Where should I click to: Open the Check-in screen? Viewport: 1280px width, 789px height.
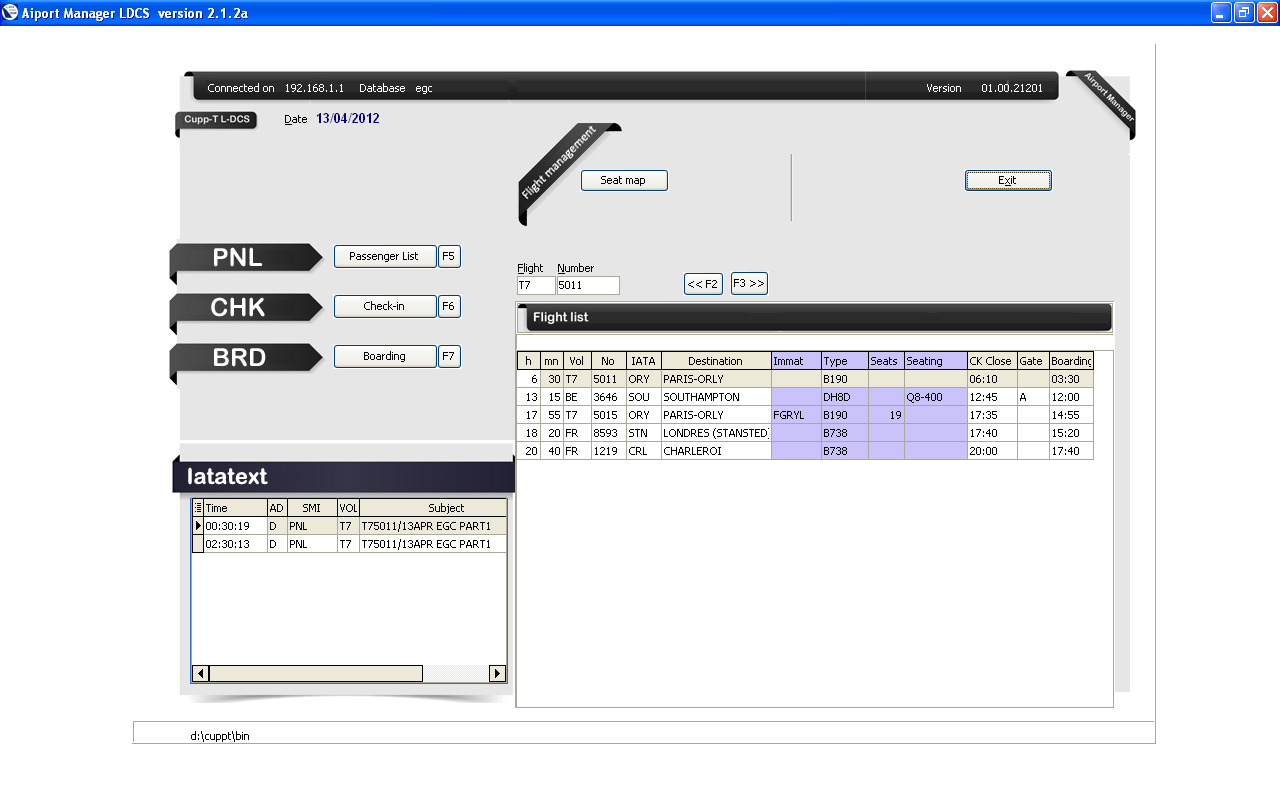click(384, 307)
